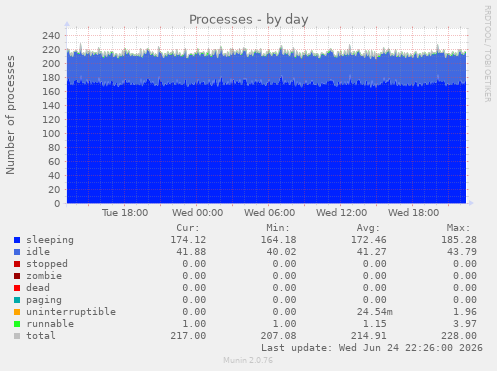497x371 pixels.
Task: Click the 'Min:' column header
Action: 278,228
